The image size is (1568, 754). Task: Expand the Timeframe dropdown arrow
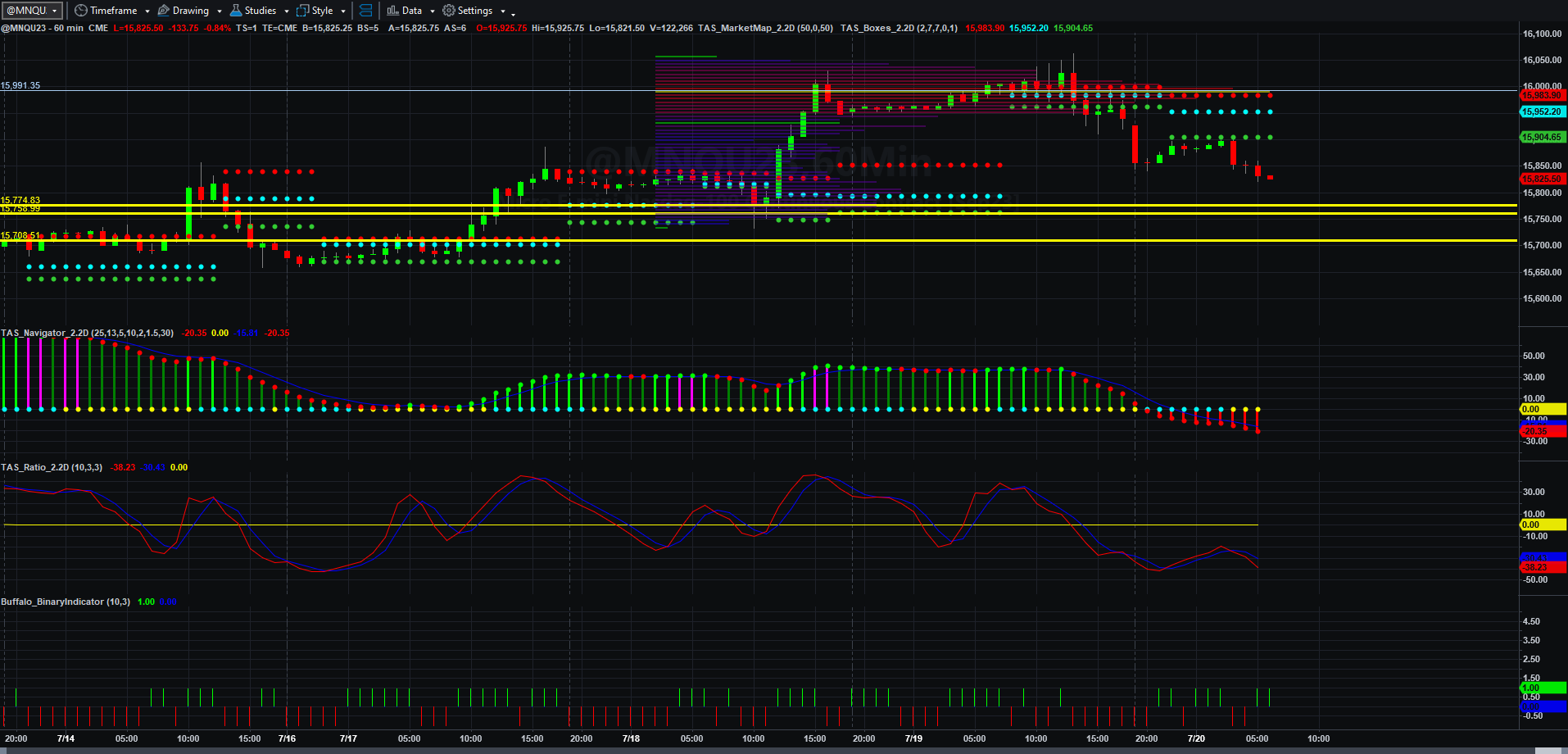pos(147,11)
